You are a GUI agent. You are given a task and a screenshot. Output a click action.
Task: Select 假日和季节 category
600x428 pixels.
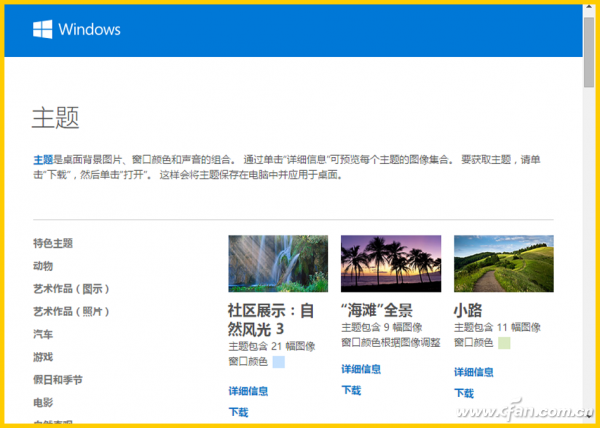[58, 380]
